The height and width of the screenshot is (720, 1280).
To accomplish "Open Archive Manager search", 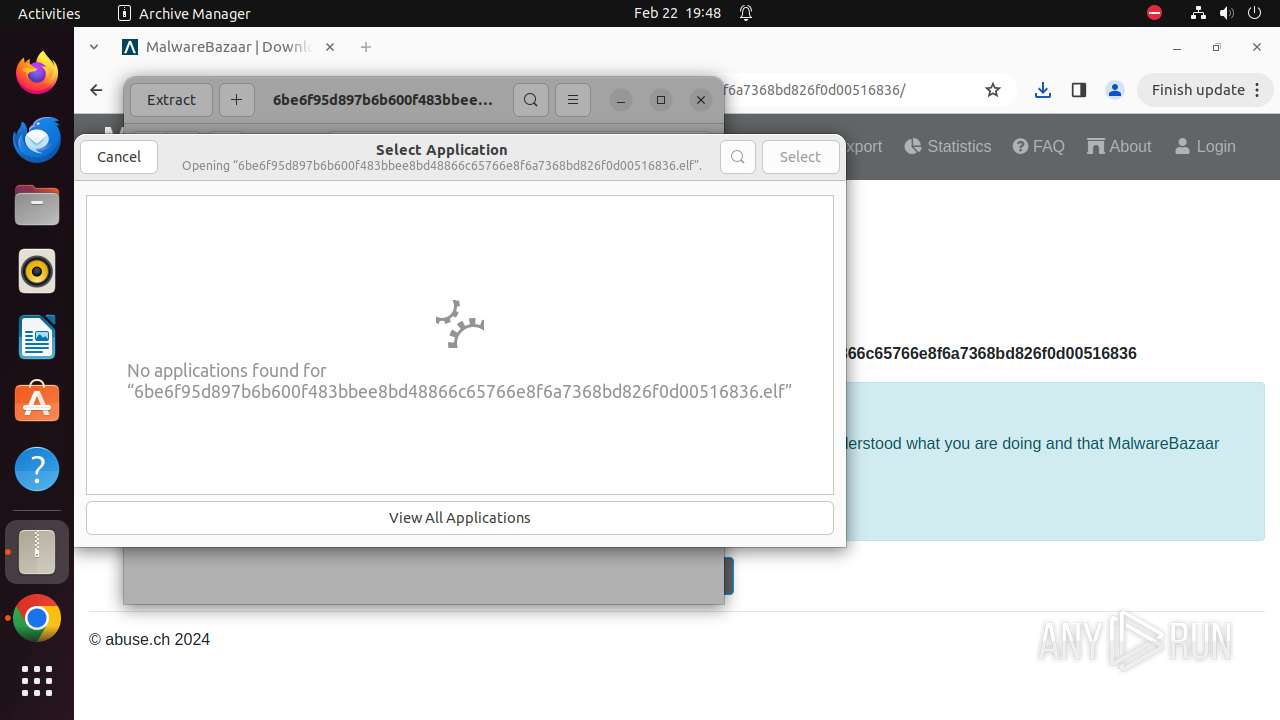I will click(531, 100).
